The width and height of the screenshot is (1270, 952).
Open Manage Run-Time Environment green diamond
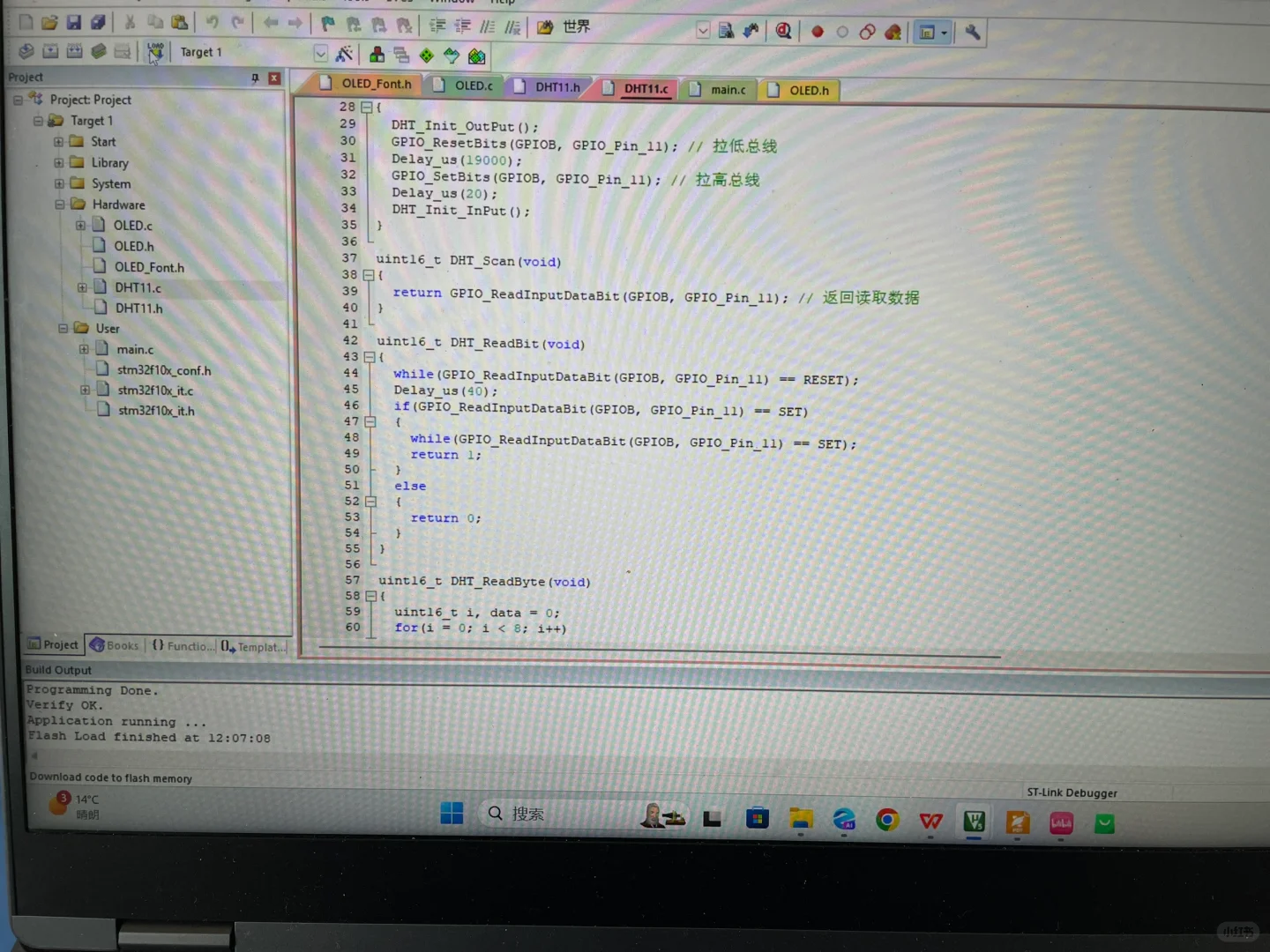(x=427, y=56)
